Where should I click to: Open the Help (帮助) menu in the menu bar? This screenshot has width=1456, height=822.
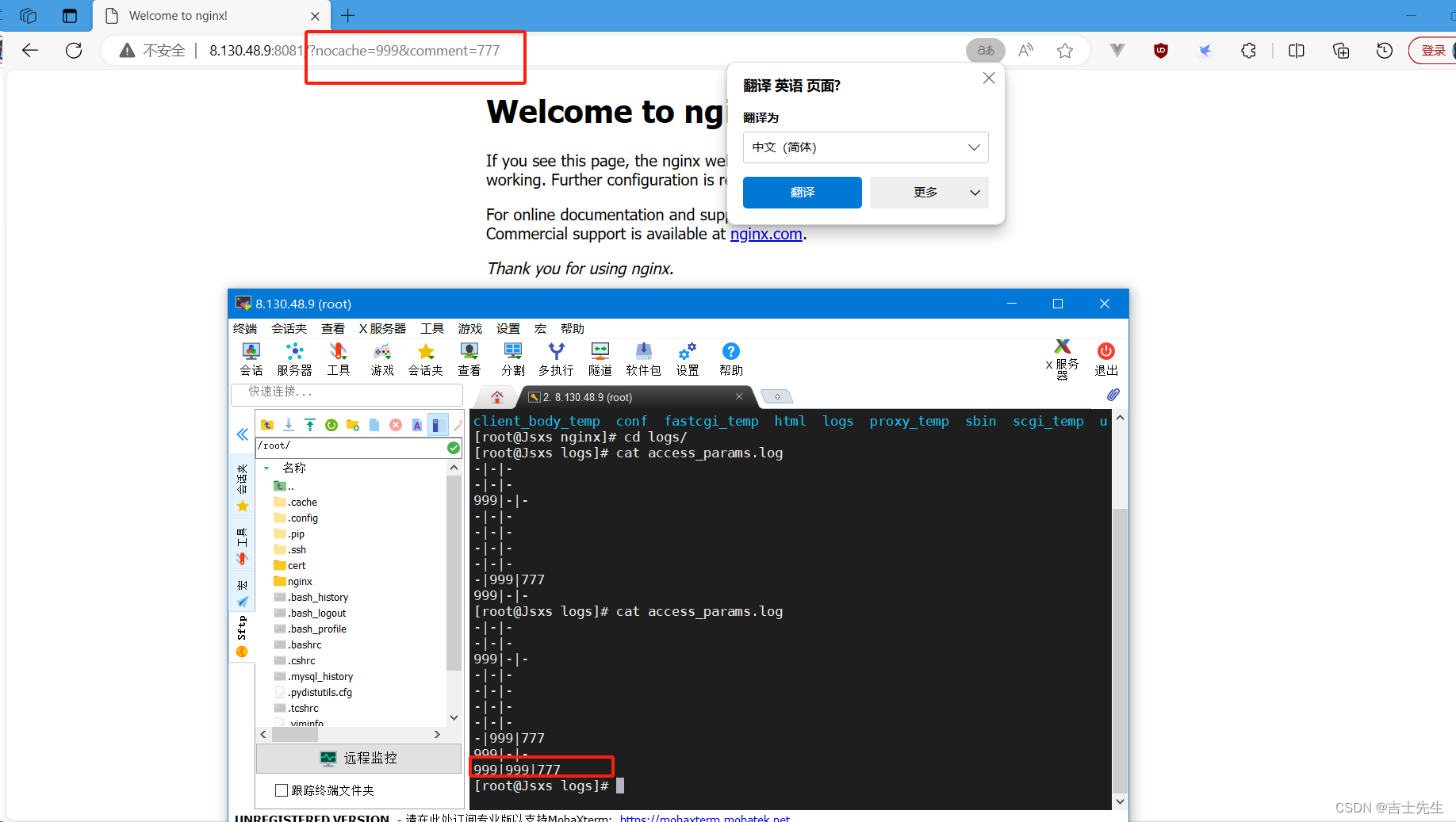pos(573,329)
